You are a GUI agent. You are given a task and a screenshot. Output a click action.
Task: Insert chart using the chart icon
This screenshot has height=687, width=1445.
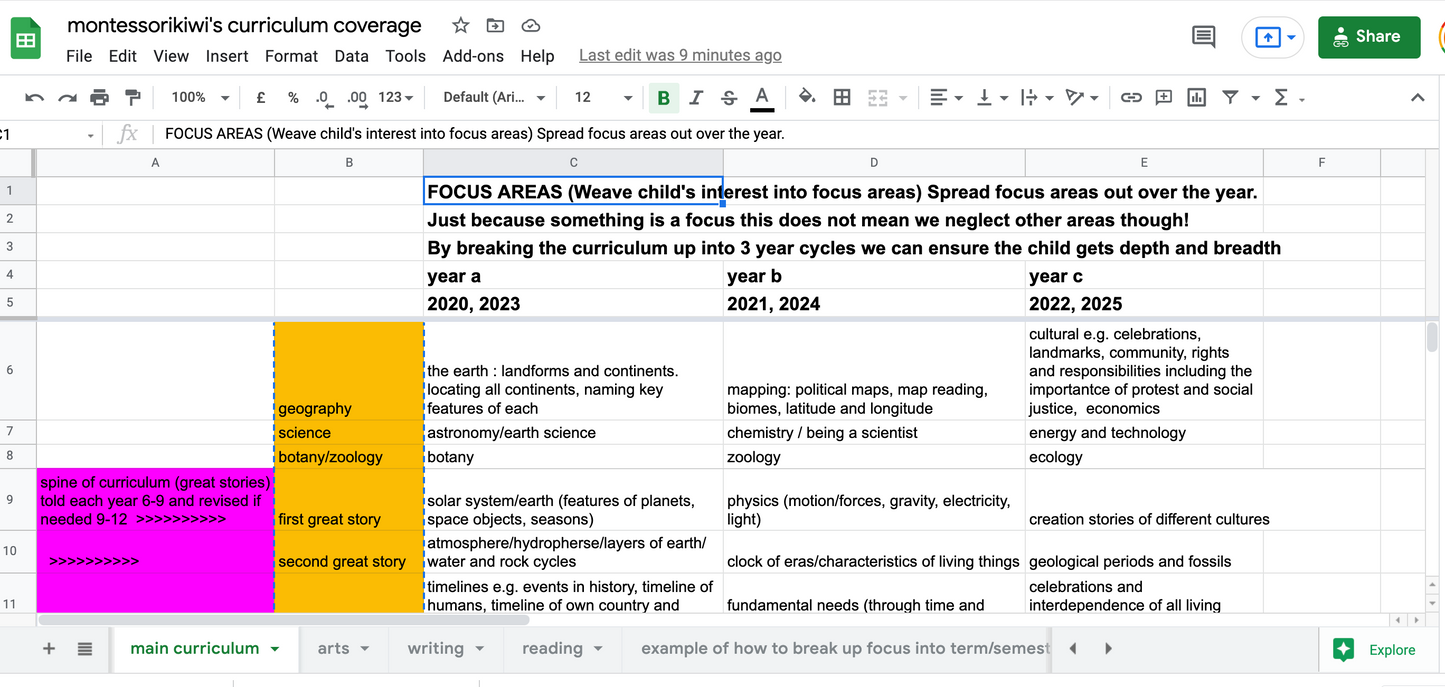1196,97
